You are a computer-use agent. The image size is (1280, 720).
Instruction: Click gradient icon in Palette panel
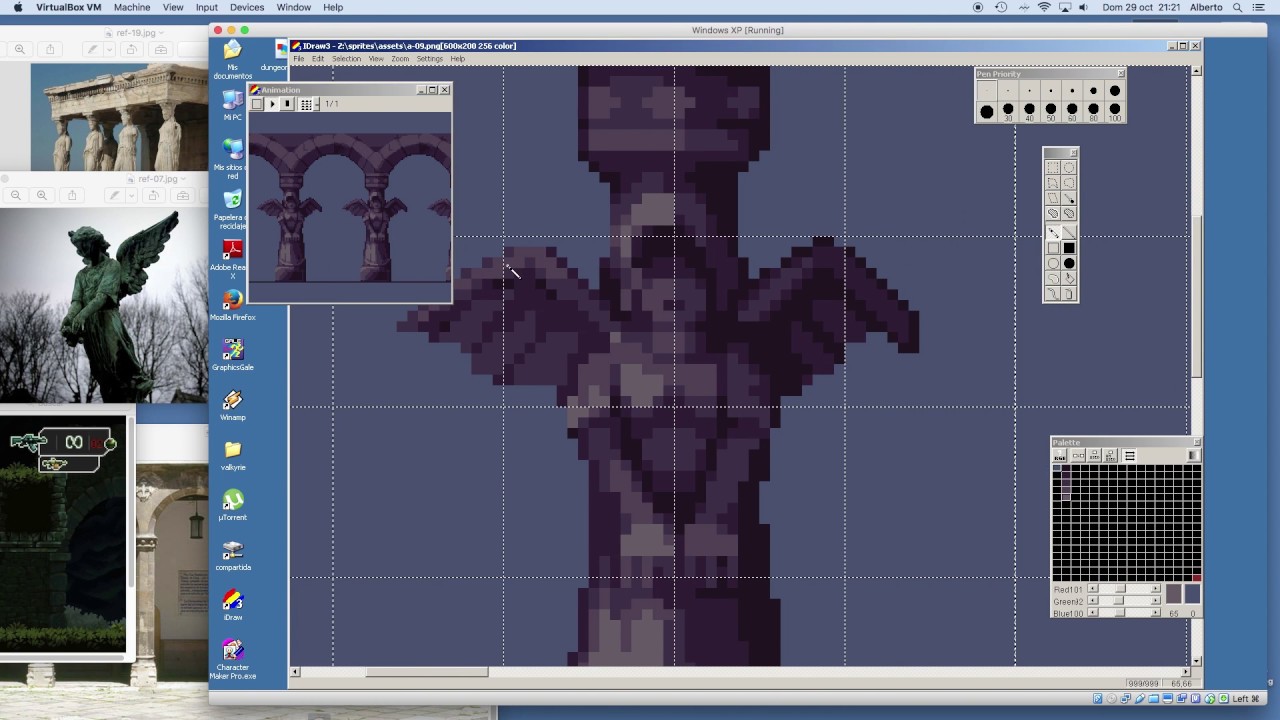pyautogui.click(x=1194, y=456)
